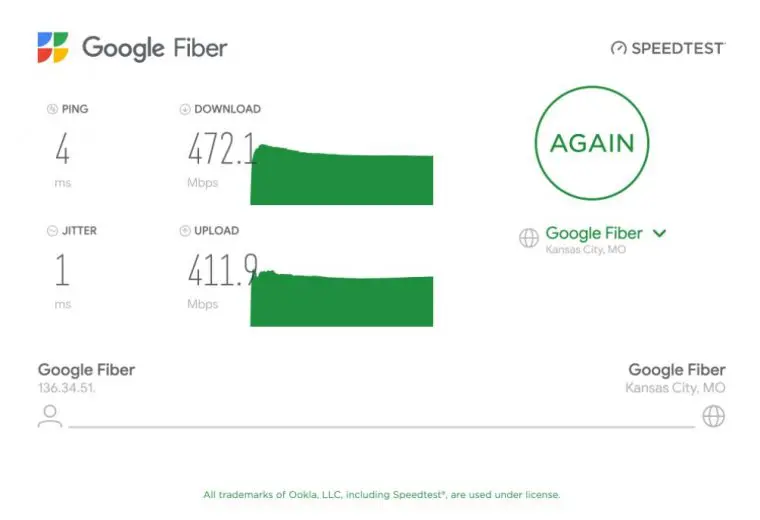Screen dimensions: 760x520
Task: Click the Speedtest gauge icon
Action: (x=618, y=48)
